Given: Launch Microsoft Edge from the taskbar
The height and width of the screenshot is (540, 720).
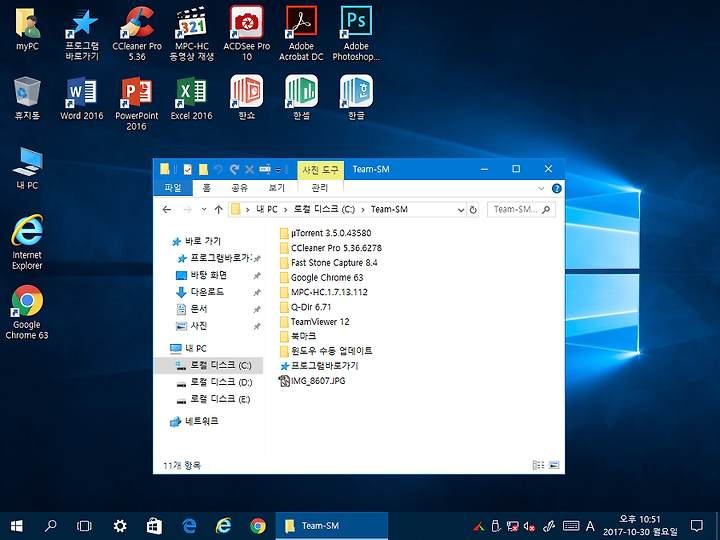Looking at the screenshot, I should coord(189,526).
